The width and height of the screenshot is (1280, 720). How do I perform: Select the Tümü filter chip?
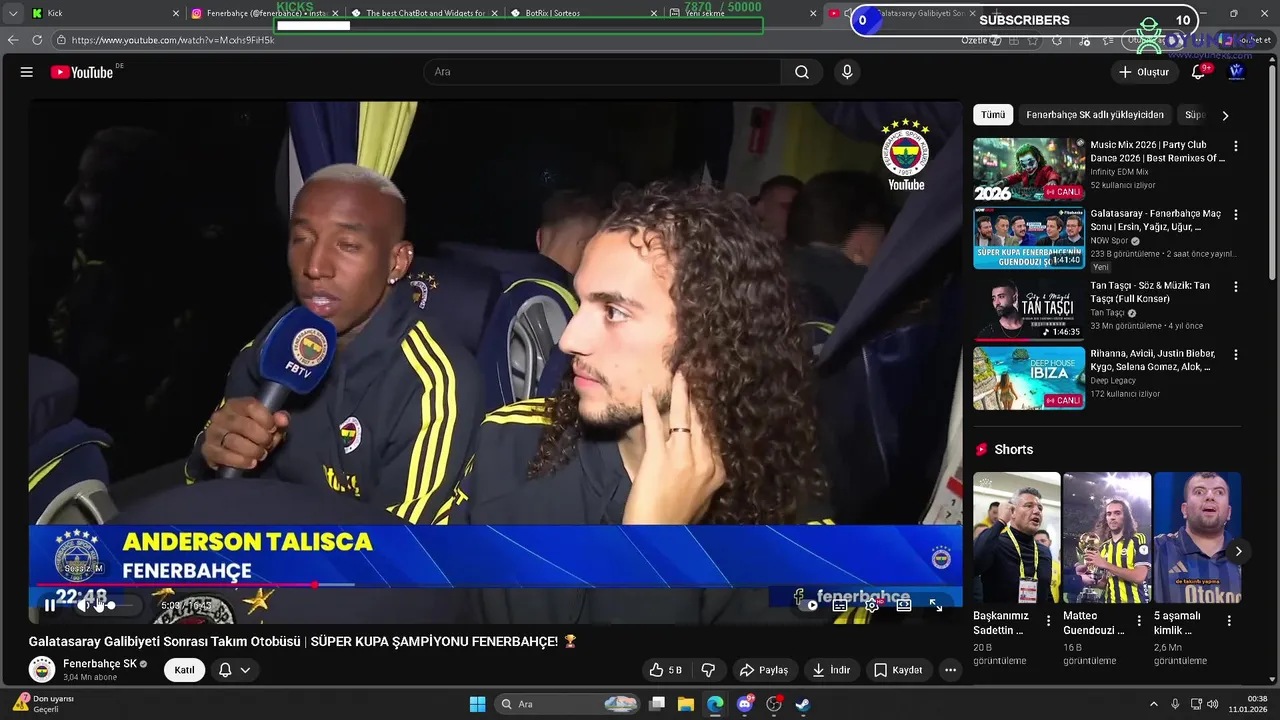pos(993,115)
